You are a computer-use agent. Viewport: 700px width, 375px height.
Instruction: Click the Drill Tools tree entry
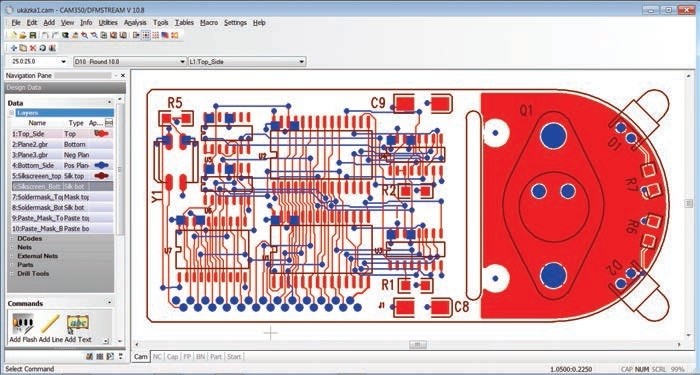click(33, 273)
